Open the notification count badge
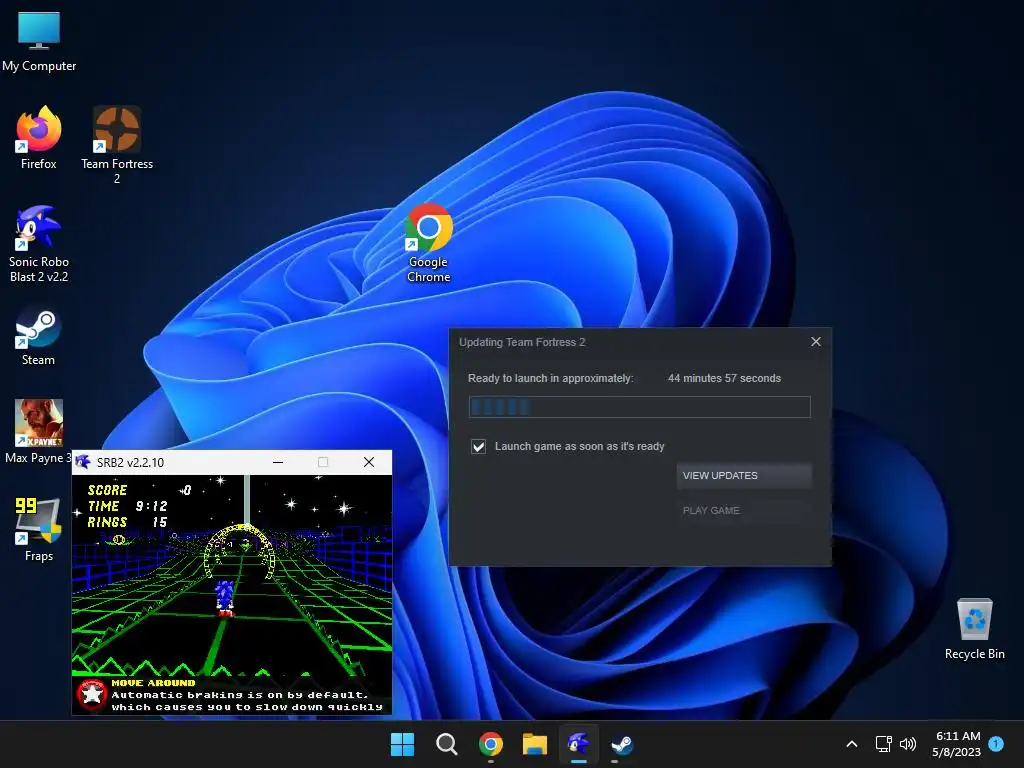1024x768 pixels. [x=996, y=744]
